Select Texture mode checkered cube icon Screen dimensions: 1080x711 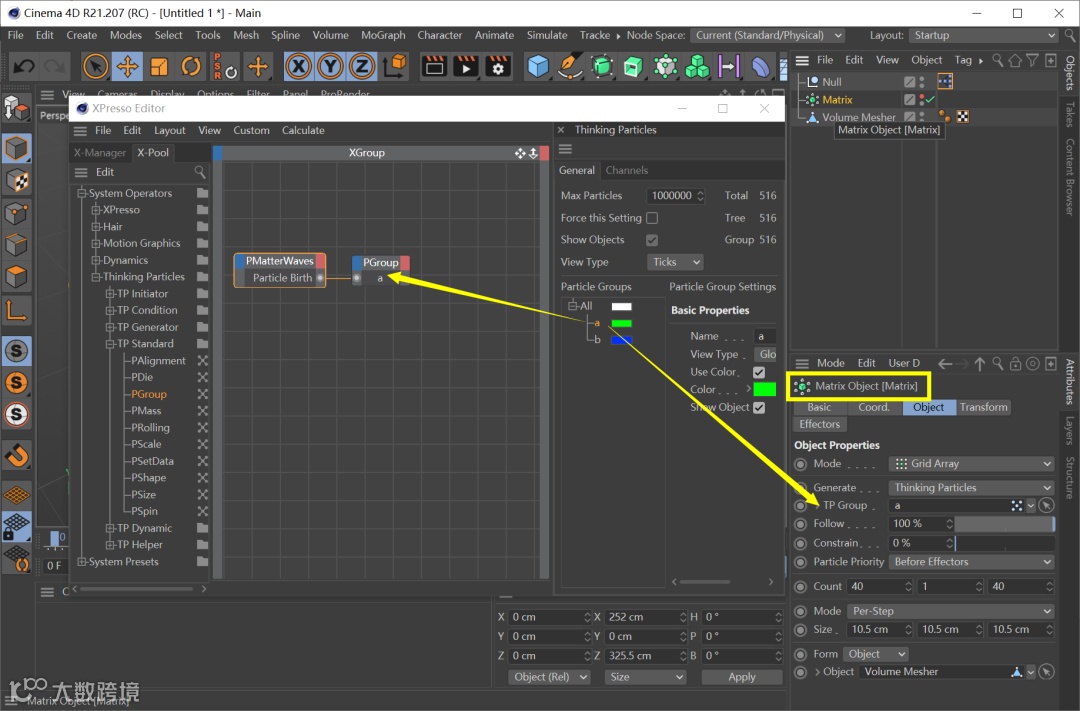(x=17, y=181)
